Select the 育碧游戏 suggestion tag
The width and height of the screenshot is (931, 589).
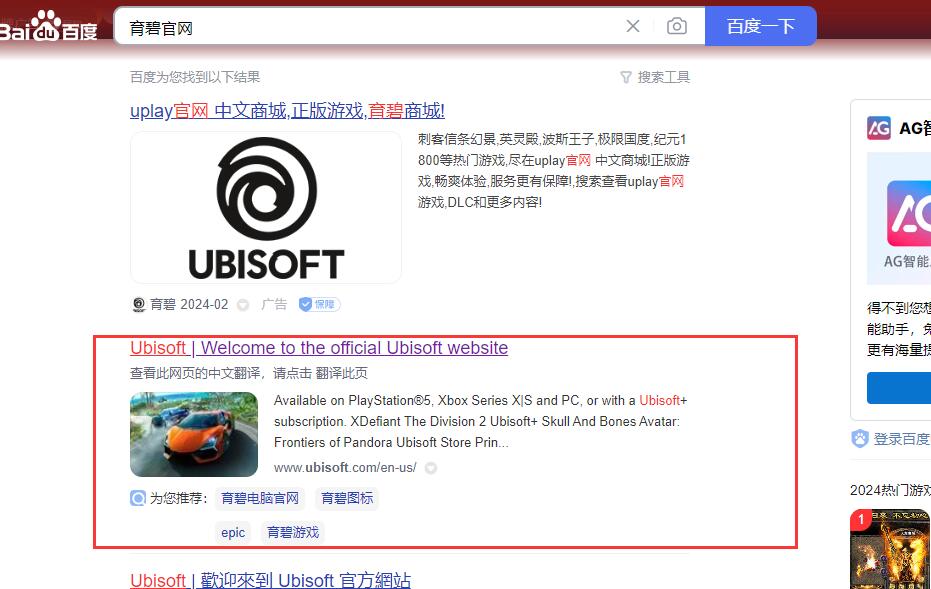pyautogui.click(x=293, y=533)
